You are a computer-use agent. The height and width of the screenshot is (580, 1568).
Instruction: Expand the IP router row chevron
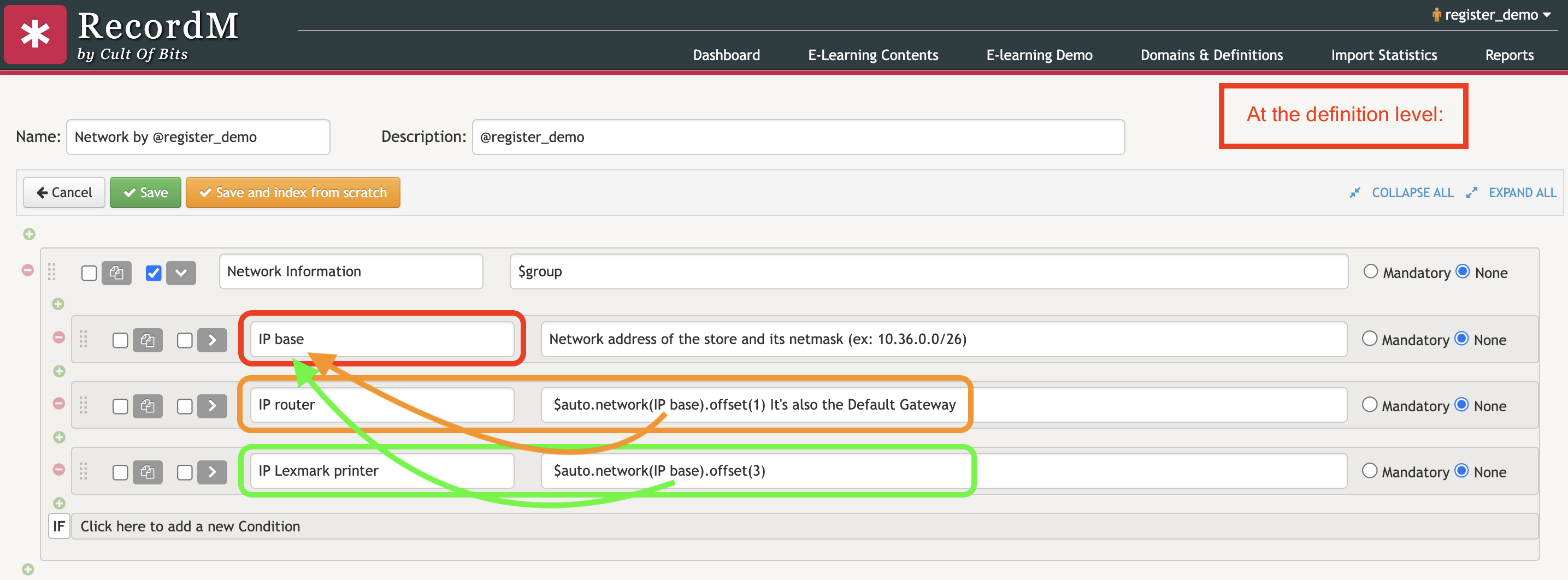click(213, 406)
